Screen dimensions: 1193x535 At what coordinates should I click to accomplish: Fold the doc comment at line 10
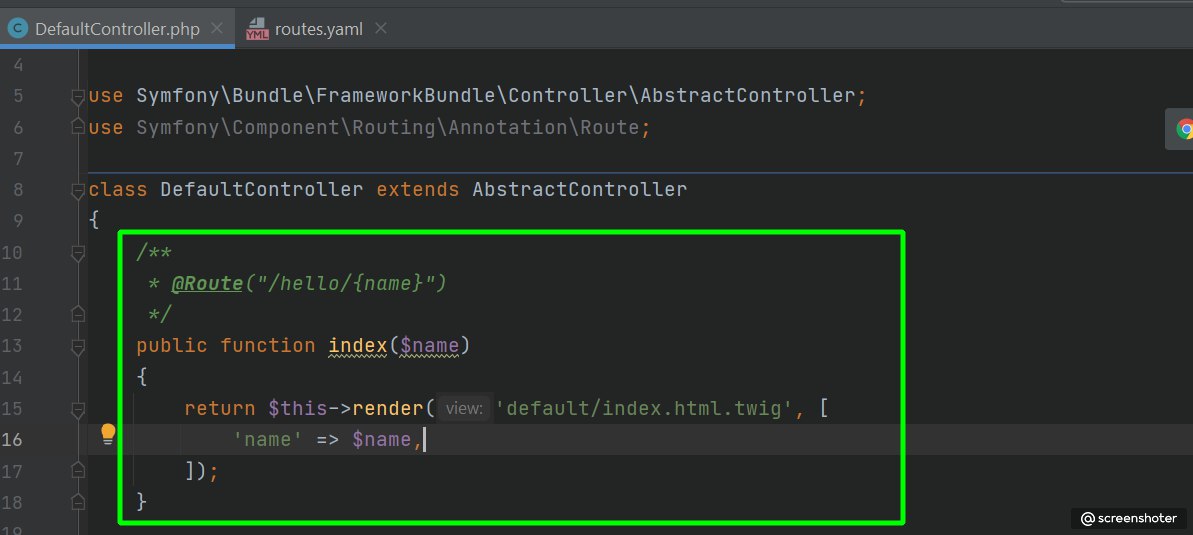pos(78,254)
